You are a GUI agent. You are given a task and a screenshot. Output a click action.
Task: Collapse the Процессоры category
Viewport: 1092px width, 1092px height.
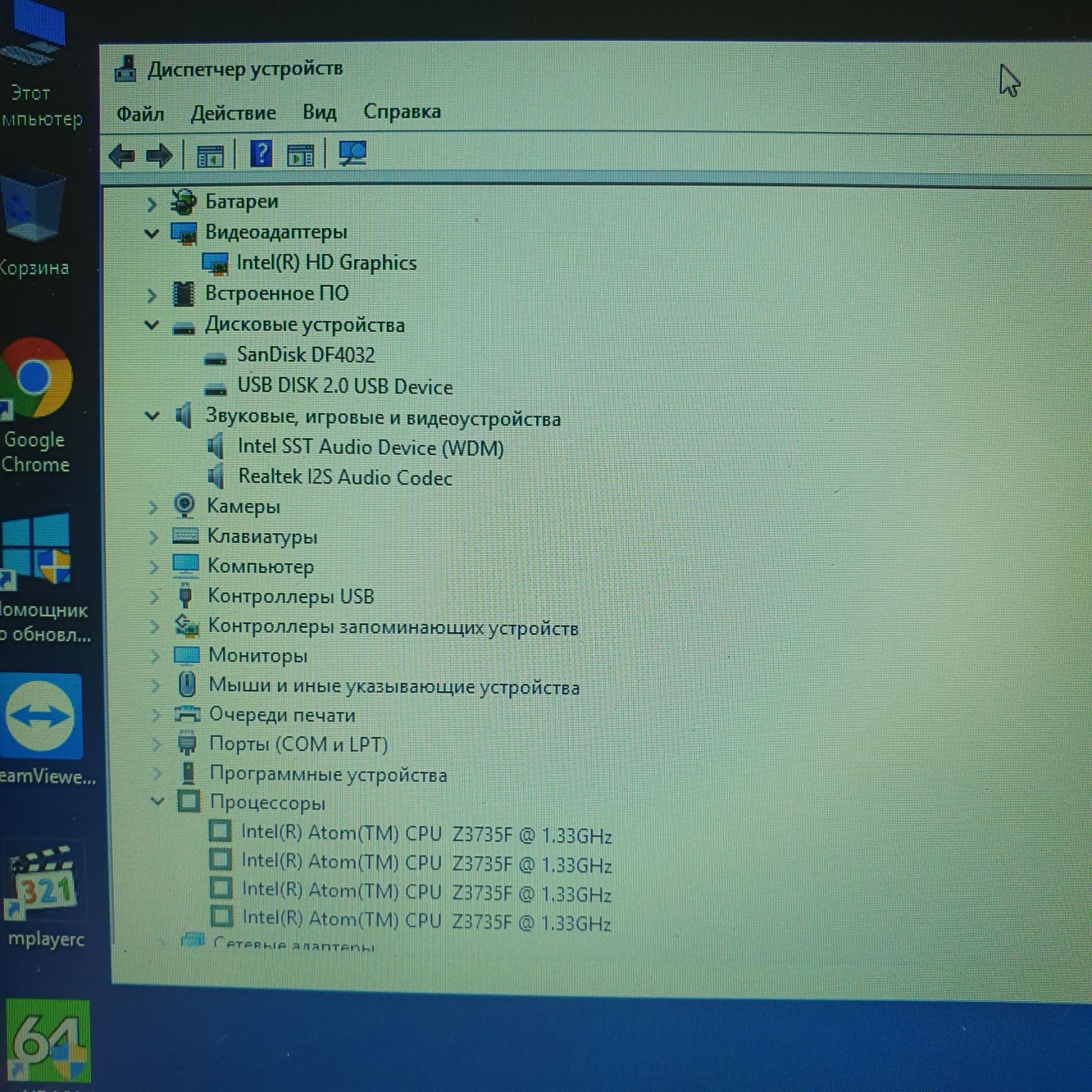(157, 802)
